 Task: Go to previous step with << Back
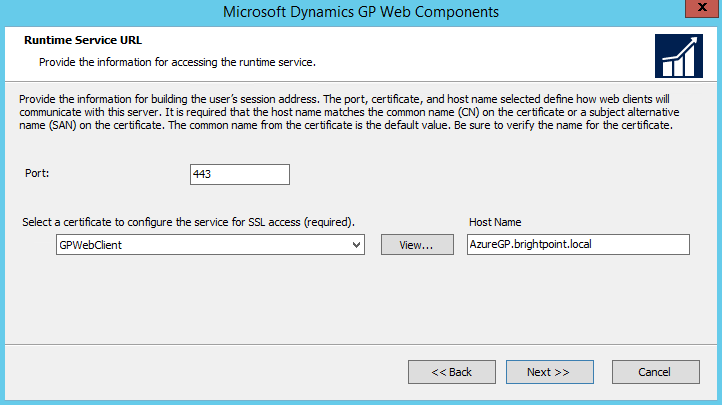(x=451, y=372)
